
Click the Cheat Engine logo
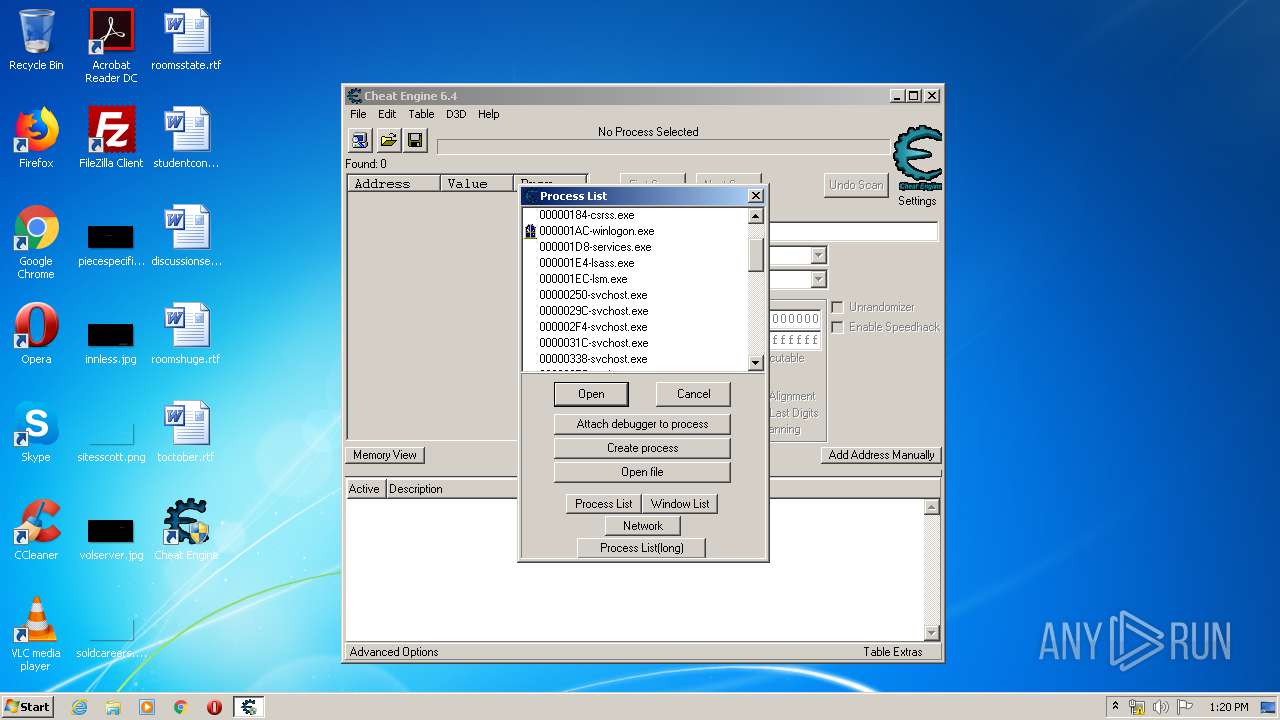tap(917, 158)
